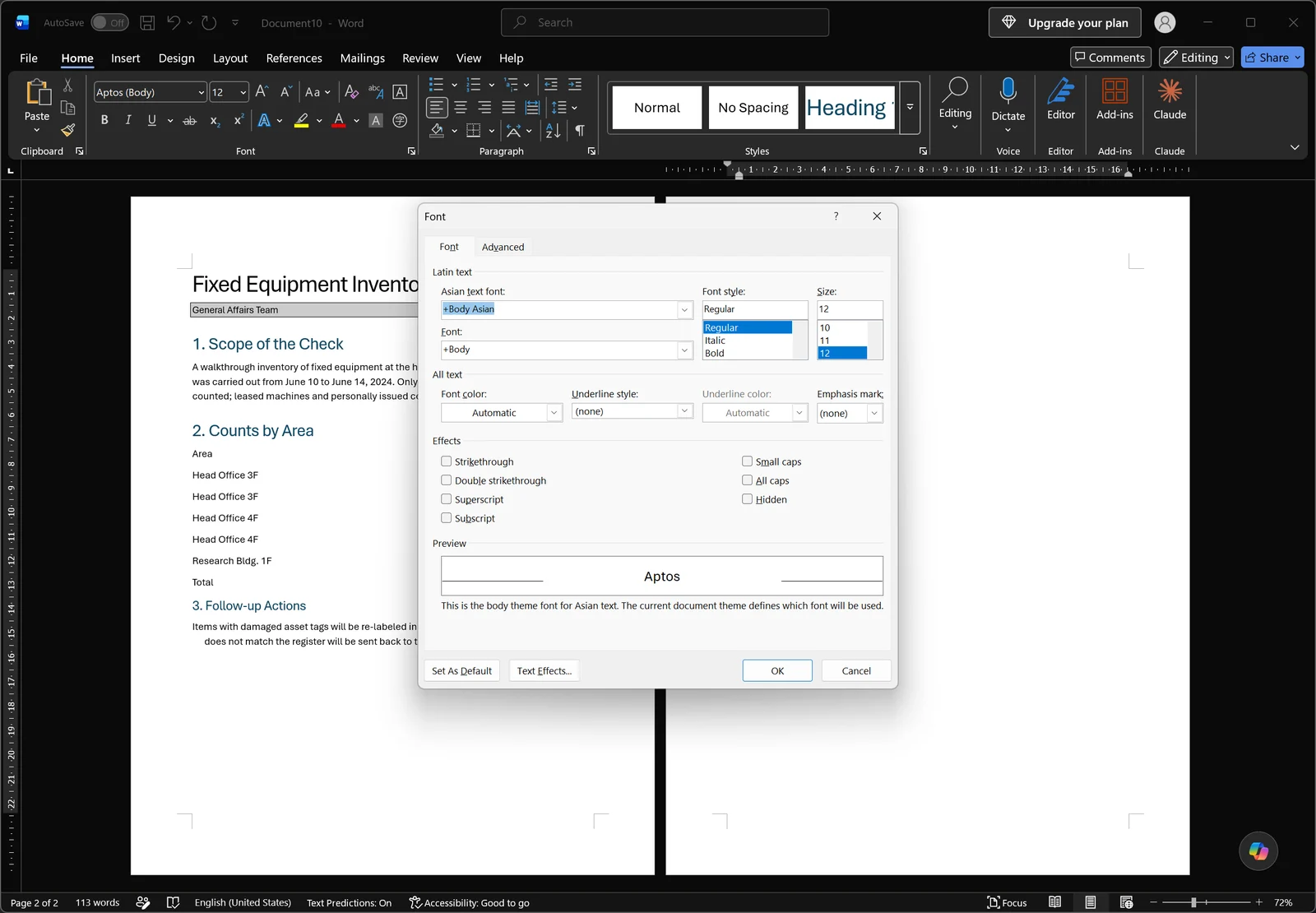Click the Subscript ribbon icon
The width and height of the screenshot is (1316, 913).
click(215, 120)
